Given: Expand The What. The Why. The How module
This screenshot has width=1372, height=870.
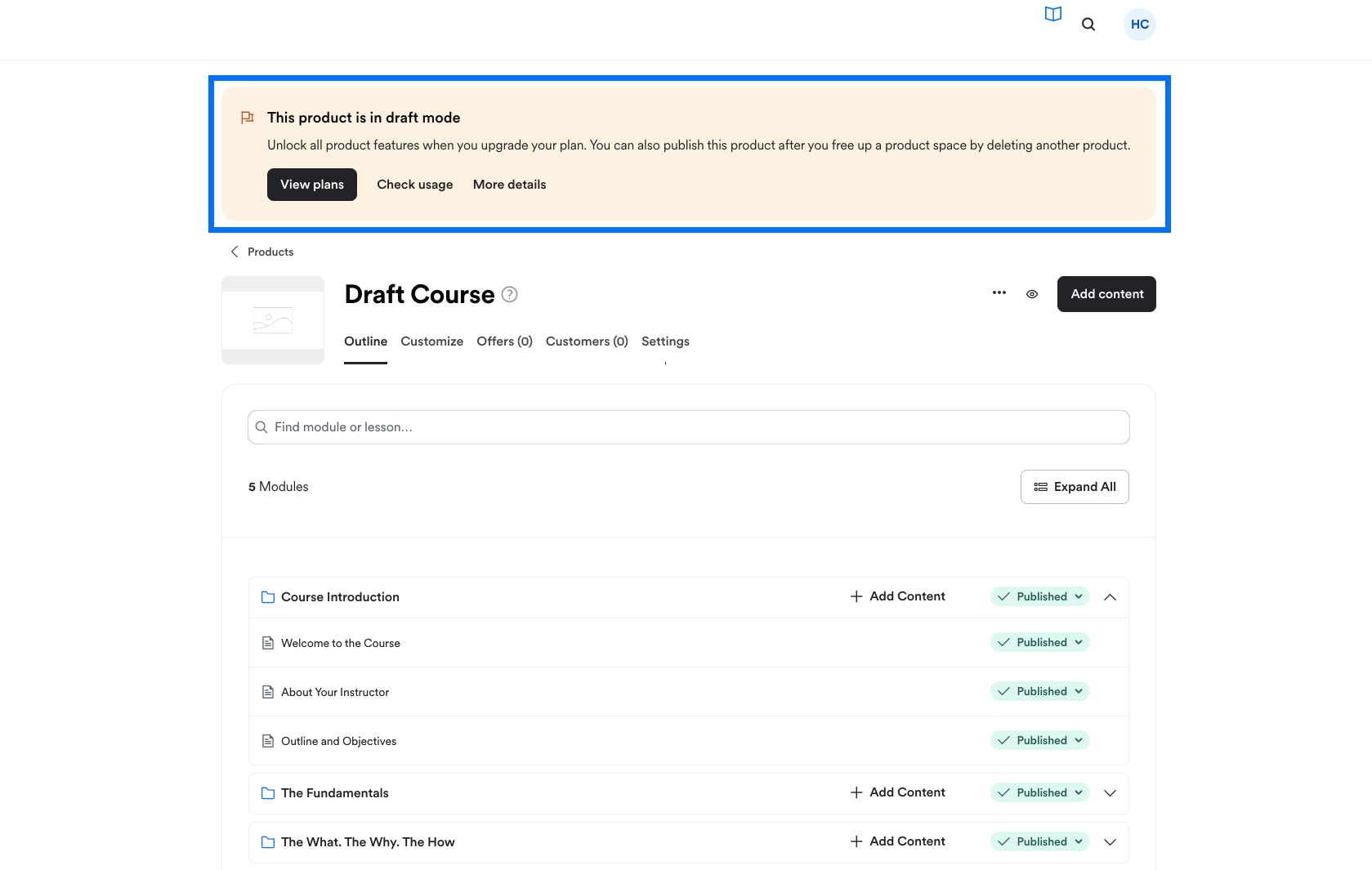Looking at the screenshot, I should pos(1110,842).
